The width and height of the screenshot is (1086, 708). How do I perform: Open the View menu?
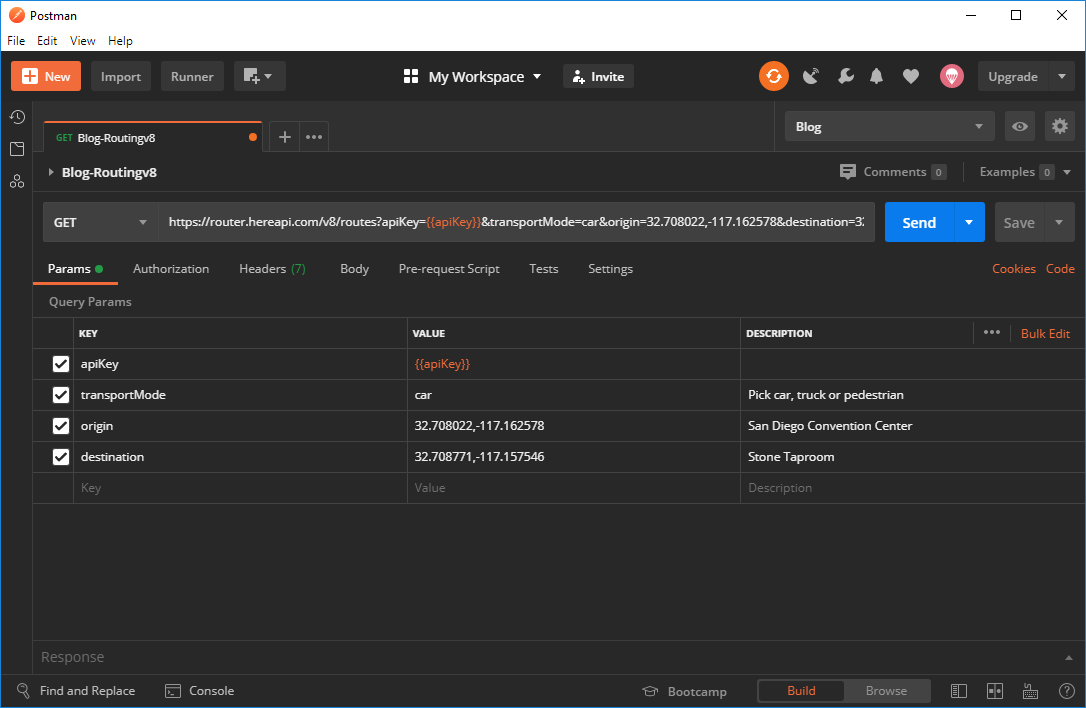pyautogui.click(x=82, y=41)
